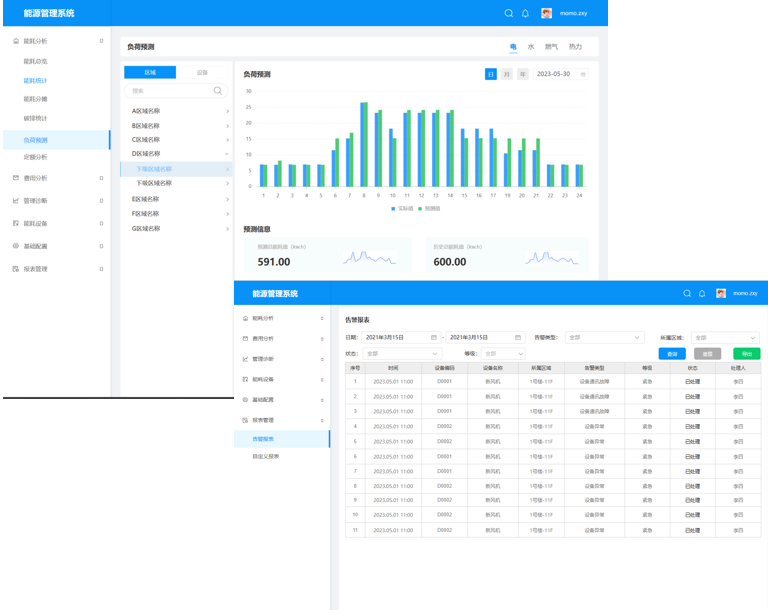Click the 预测总能耗值 591.00 sparkline card
Image resolution: width=768 pixels, height=616 pixels.
point(328,255)
